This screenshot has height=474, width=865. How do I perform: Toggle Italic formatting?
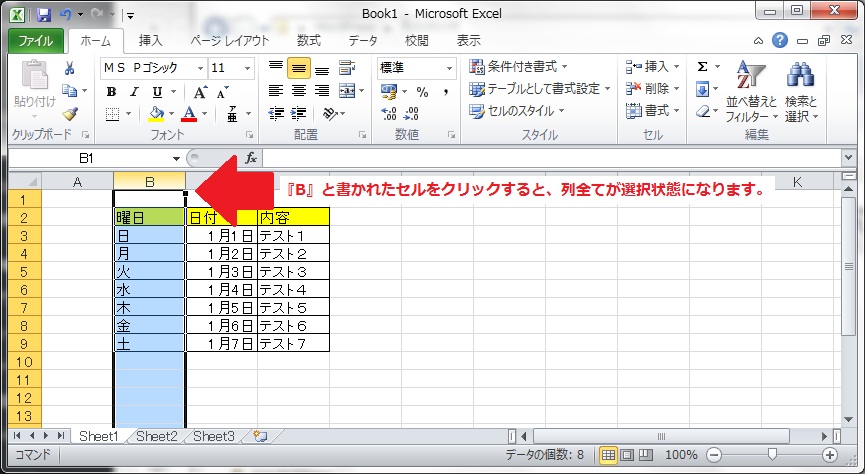(x=131, y=91)
